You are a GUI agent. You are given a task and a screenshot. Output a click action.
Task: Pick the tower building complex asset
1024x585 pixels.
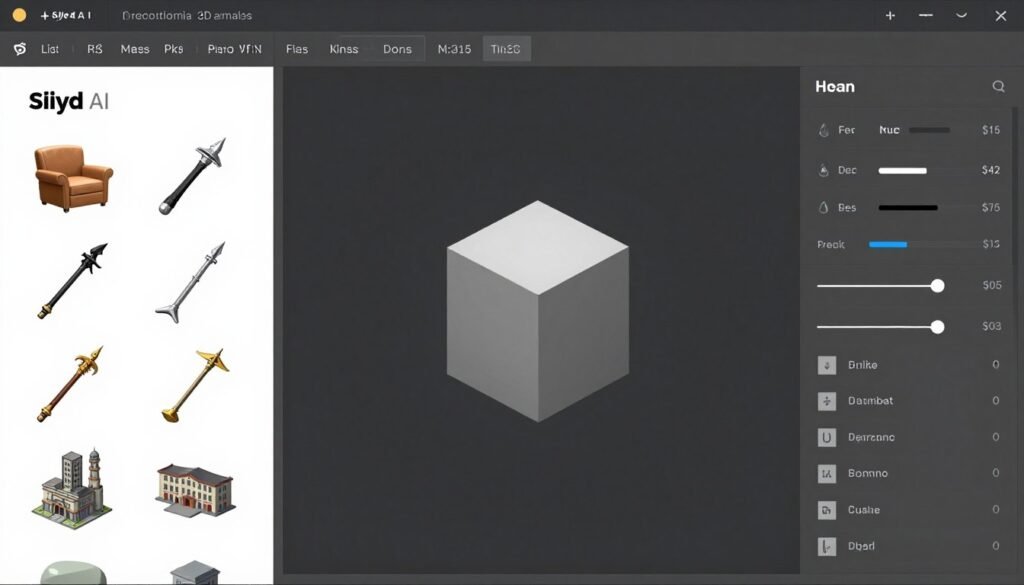[72, 488]
